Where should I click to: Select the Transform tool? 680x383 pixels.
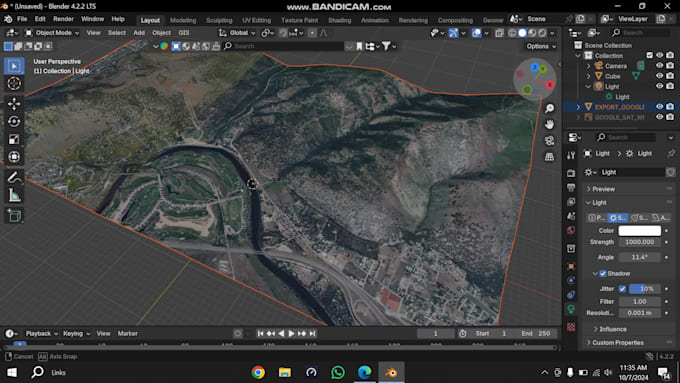click(x=14, y=157)
